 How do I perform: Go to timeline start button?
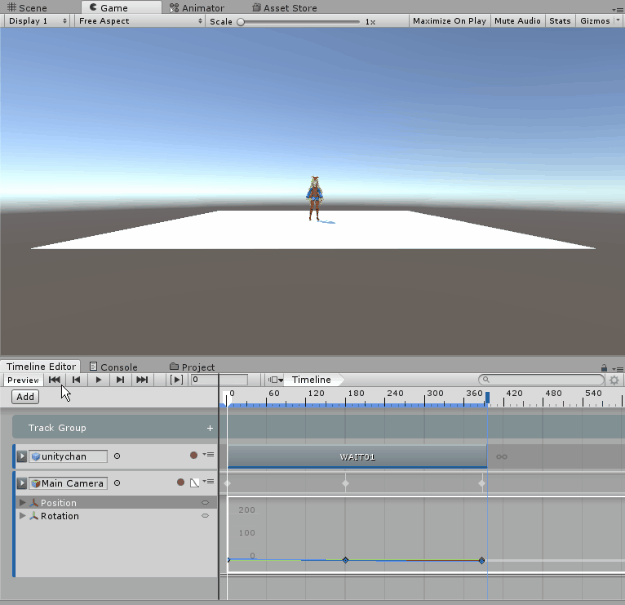point(54,380)
